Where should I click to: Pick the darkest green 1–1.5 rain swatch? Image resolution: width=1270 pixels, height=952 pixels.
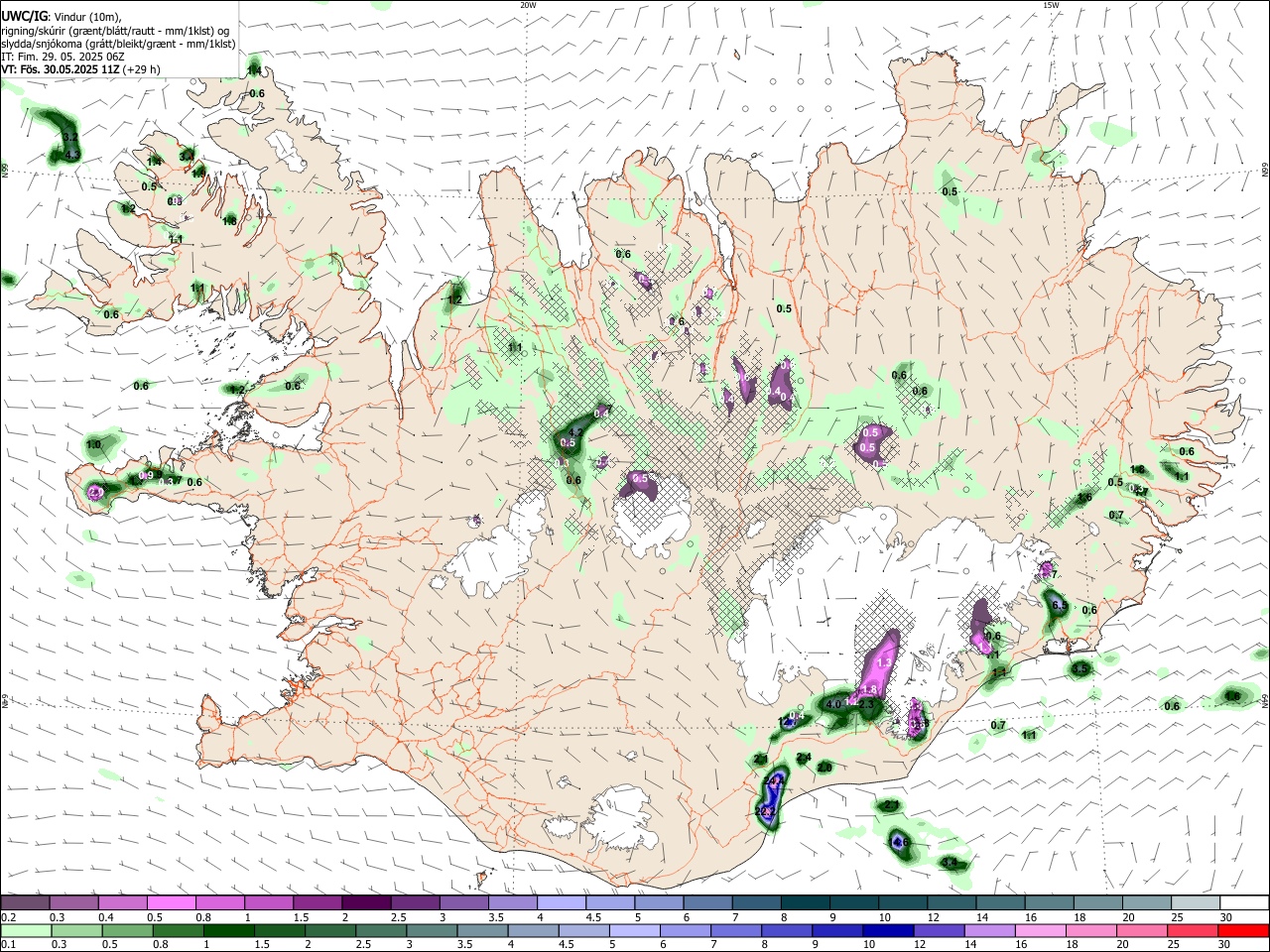pyautogui.click(x=227, y=932)
